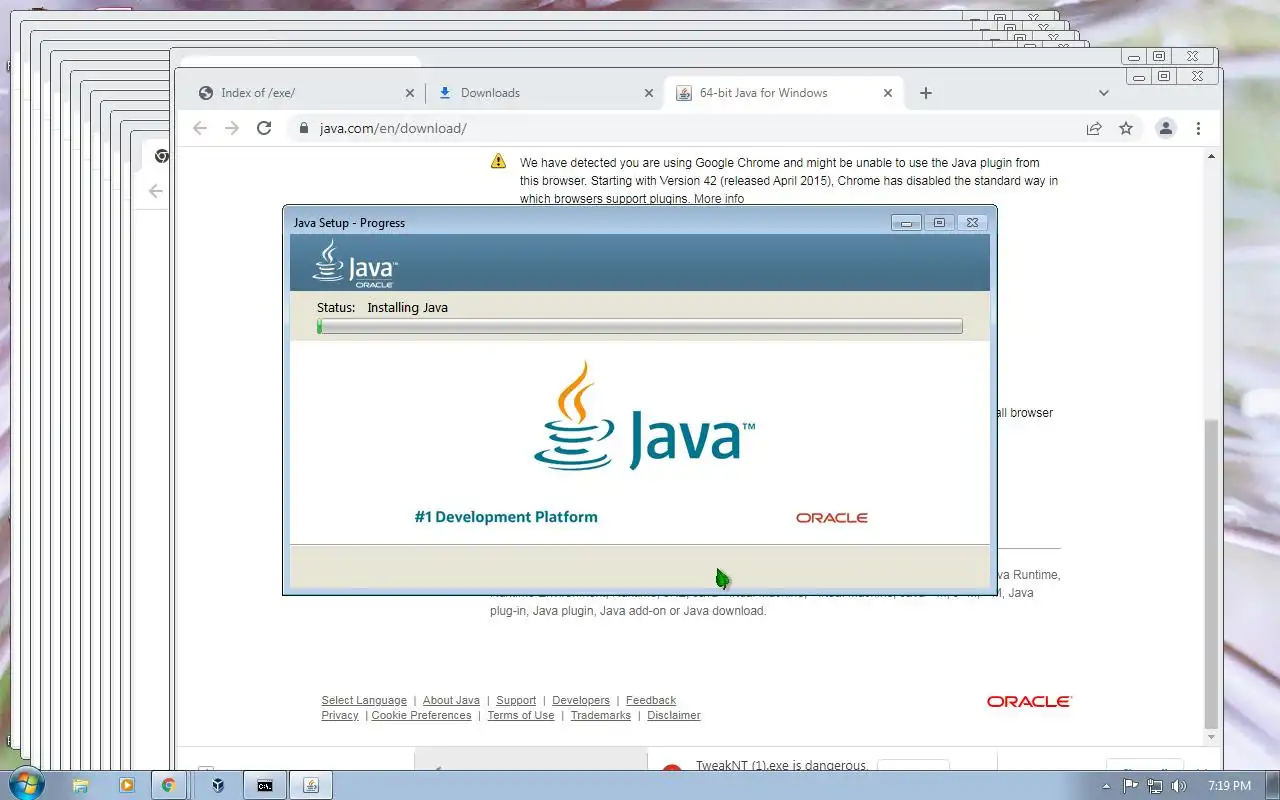Click the lock icon beside java.com address

303,128
